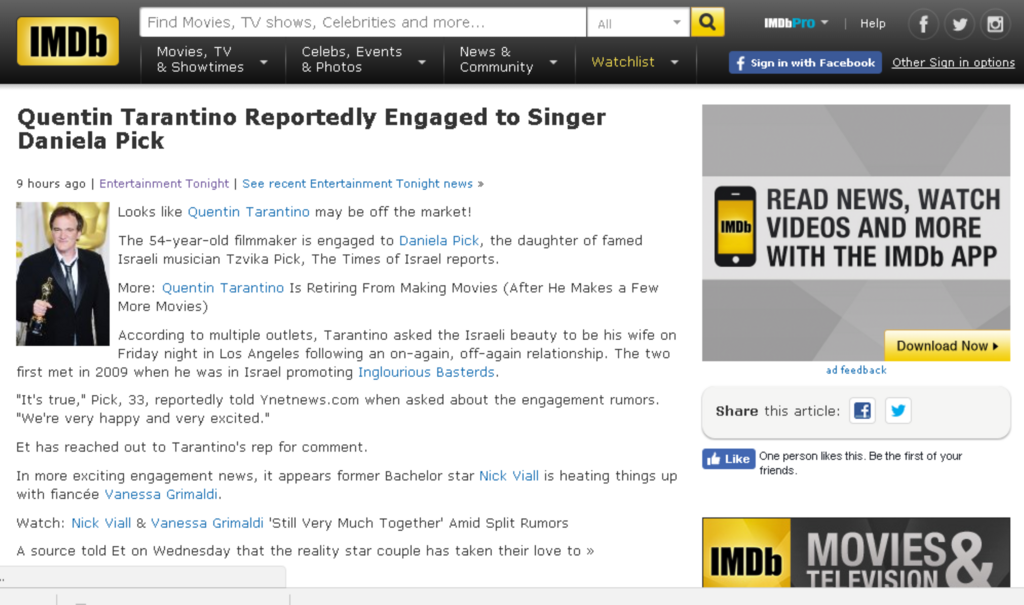This screenshot has height=605, width=1024.
Task: Open IMDb's Instagram page icon in header
Action: (x=995, y=24)
